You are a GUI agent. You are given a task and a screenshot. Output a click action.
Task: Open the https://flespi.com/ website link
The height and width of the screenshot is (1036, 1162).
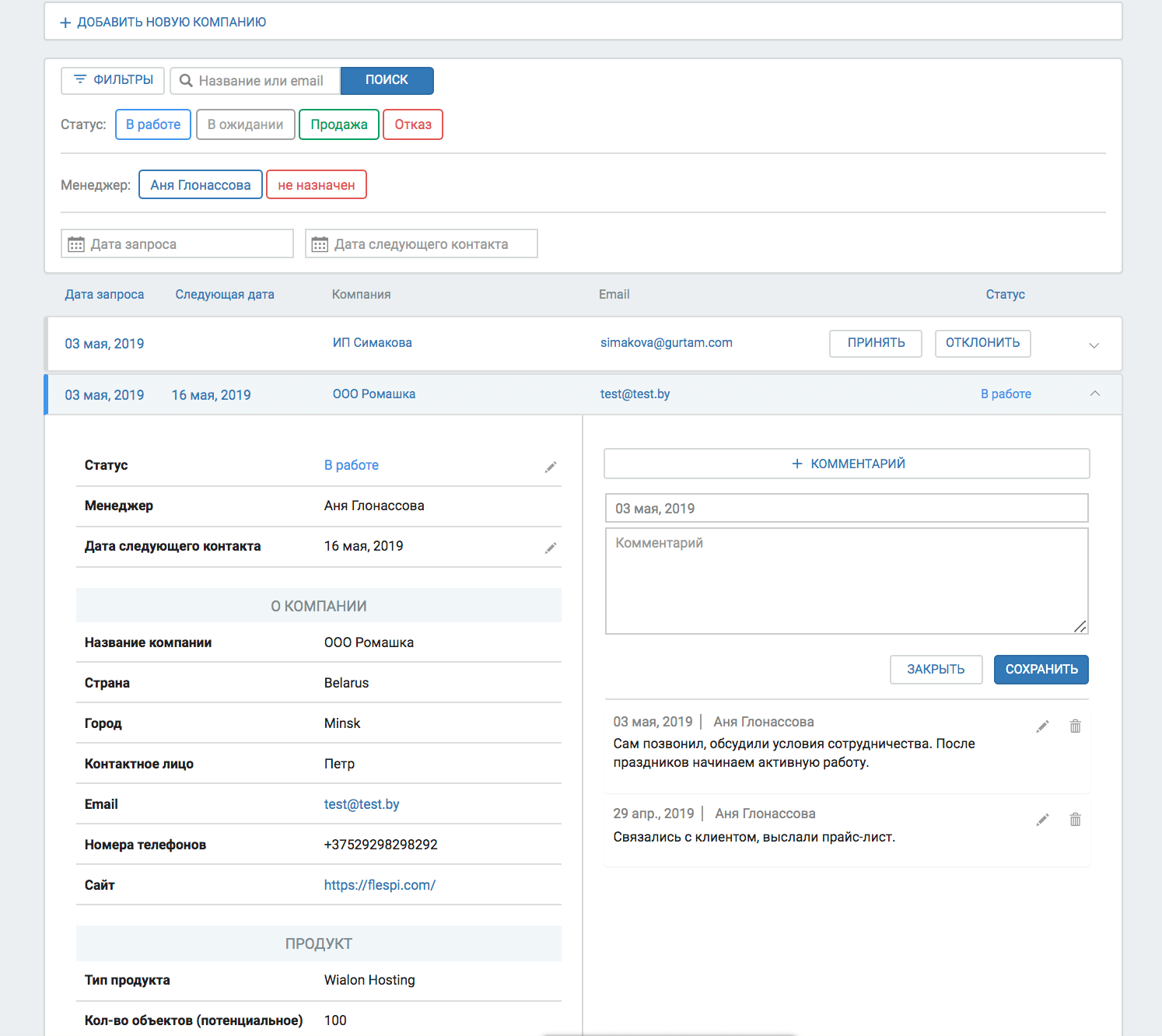click(x=380, y=885)
